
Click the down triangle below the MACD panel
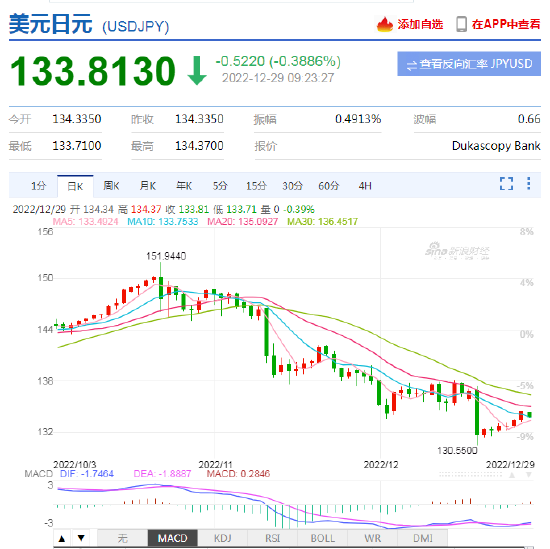point(81,538)
